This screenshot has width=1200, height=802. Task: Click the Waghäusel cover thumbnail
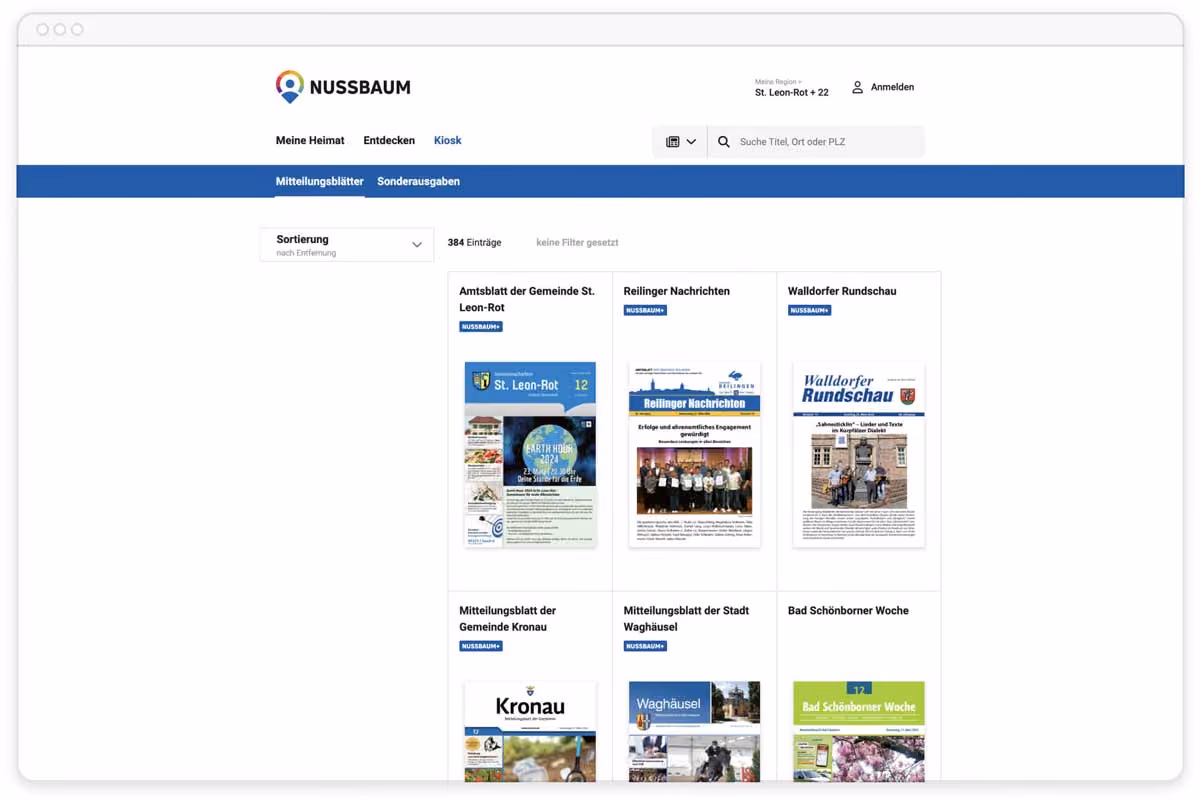(x=694, y=731)
